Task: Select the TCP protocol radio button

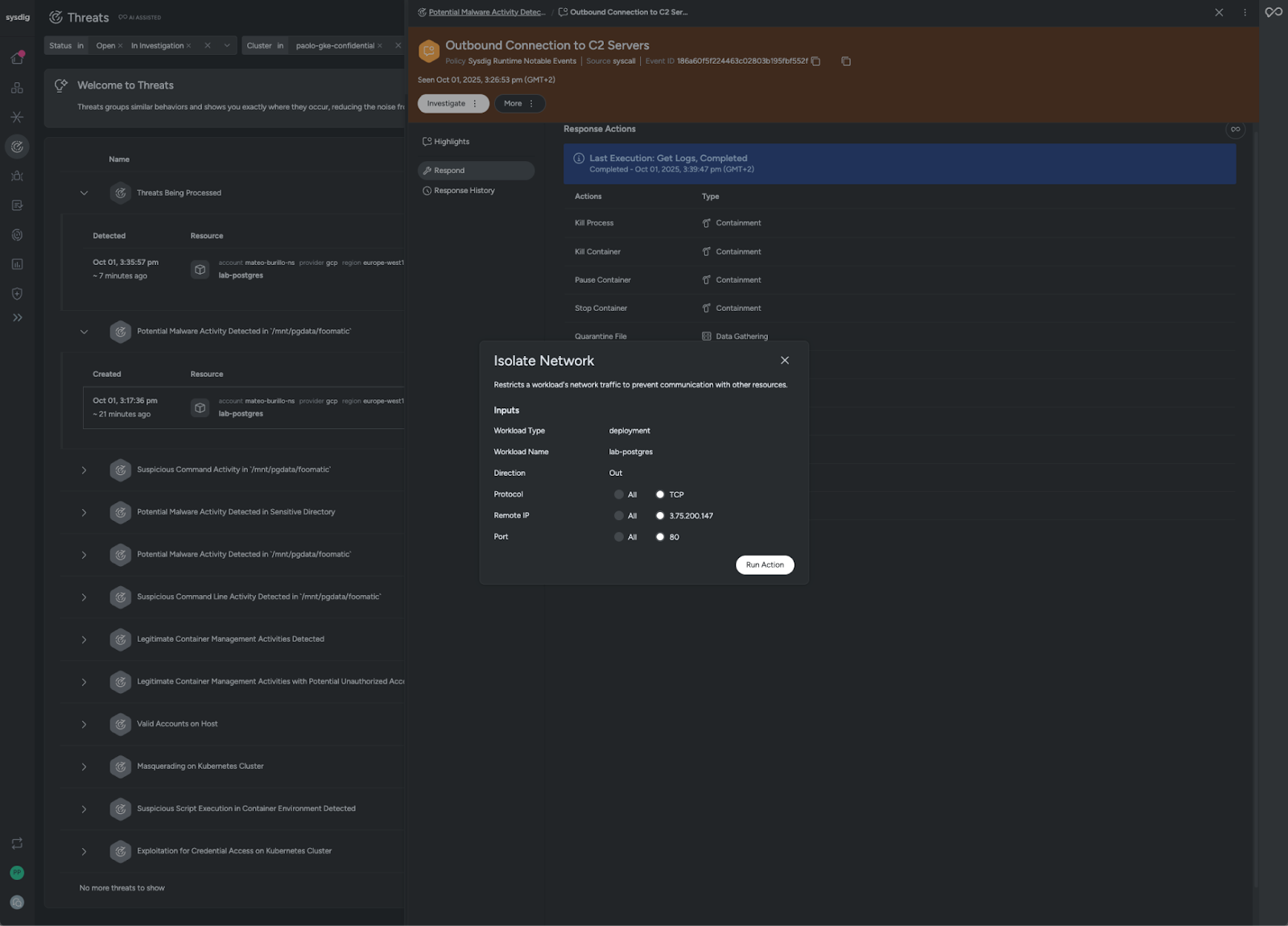Action: coord(660,494)
